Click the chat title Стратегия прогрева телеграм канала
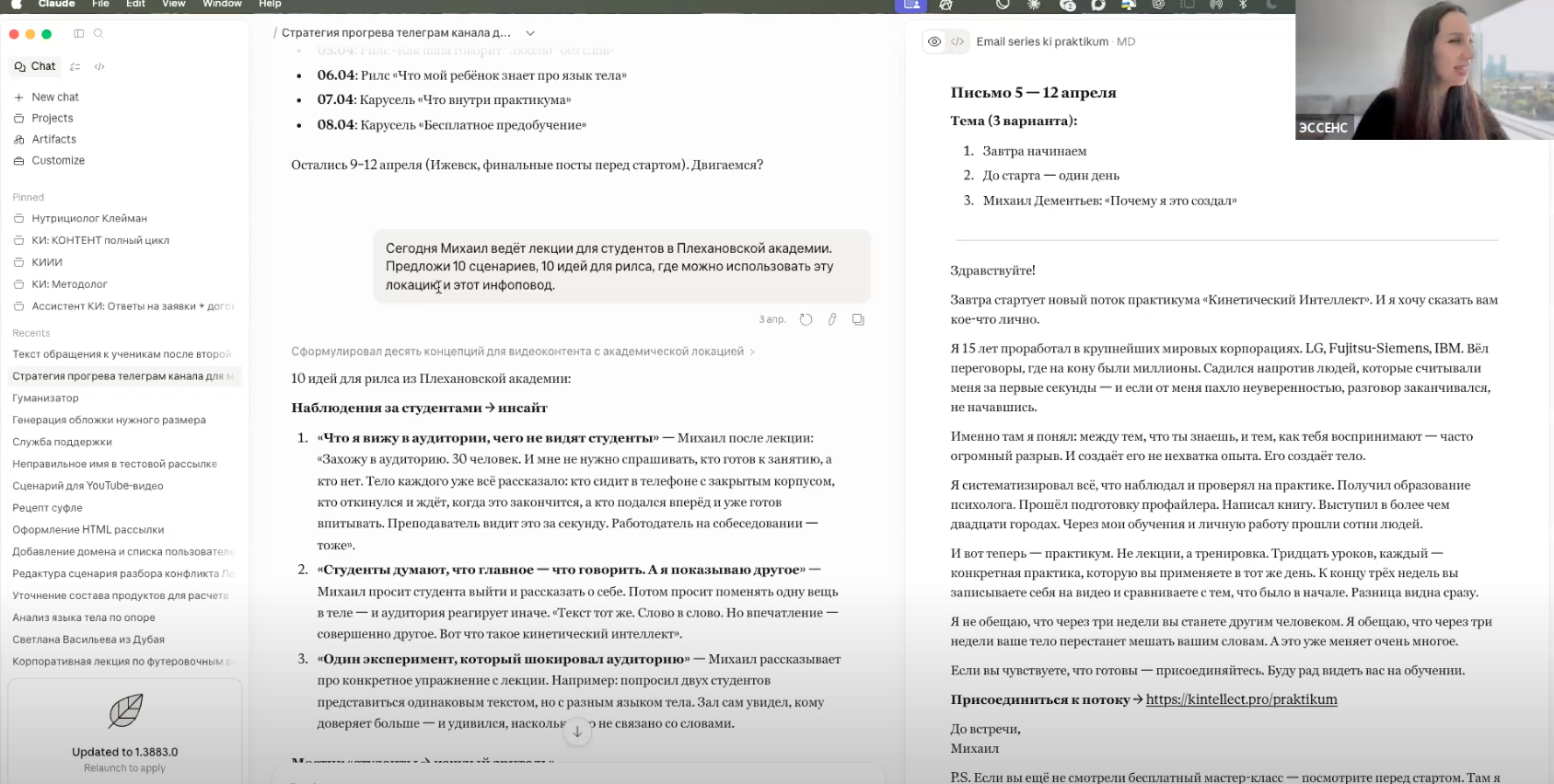This screenshot has height=784, width=1554. 396,33
